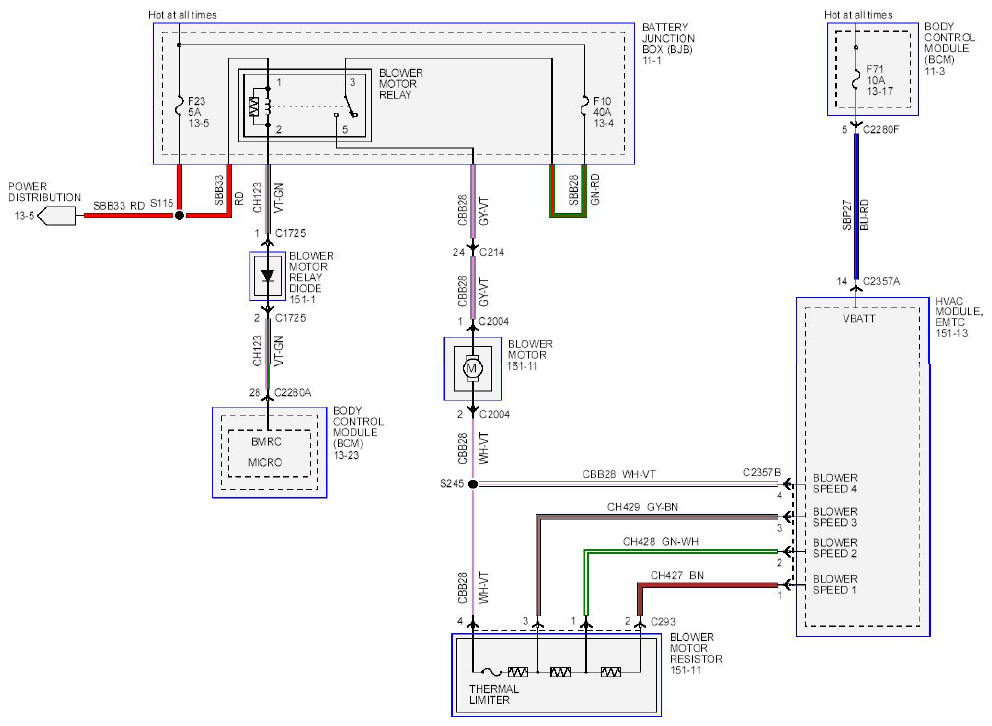Select the blower motor relay diode symbol
This screenshot has width=992, height=726.
[x=268, y=276]
